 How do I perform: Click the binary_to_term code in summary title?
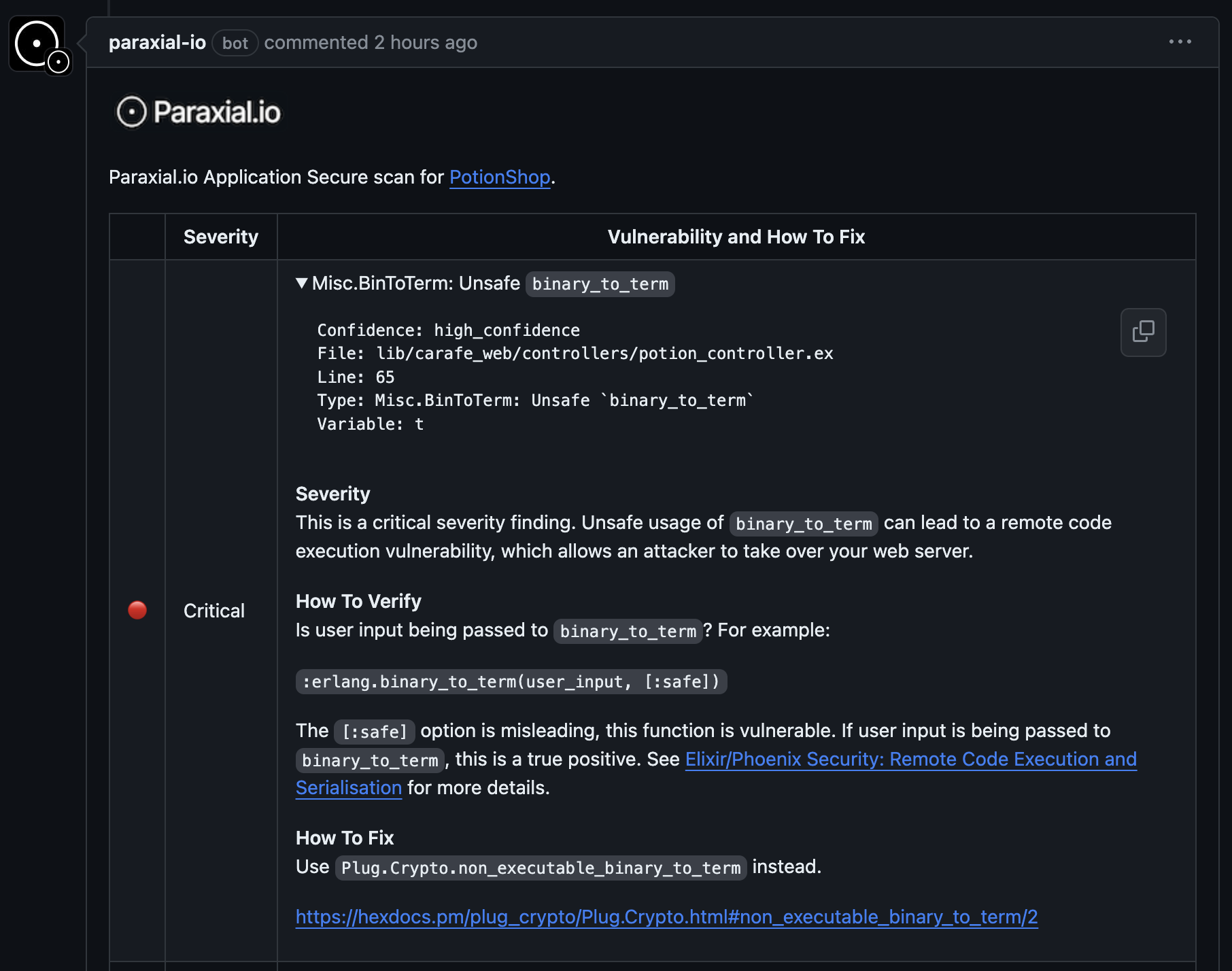[x=600, y=284]
